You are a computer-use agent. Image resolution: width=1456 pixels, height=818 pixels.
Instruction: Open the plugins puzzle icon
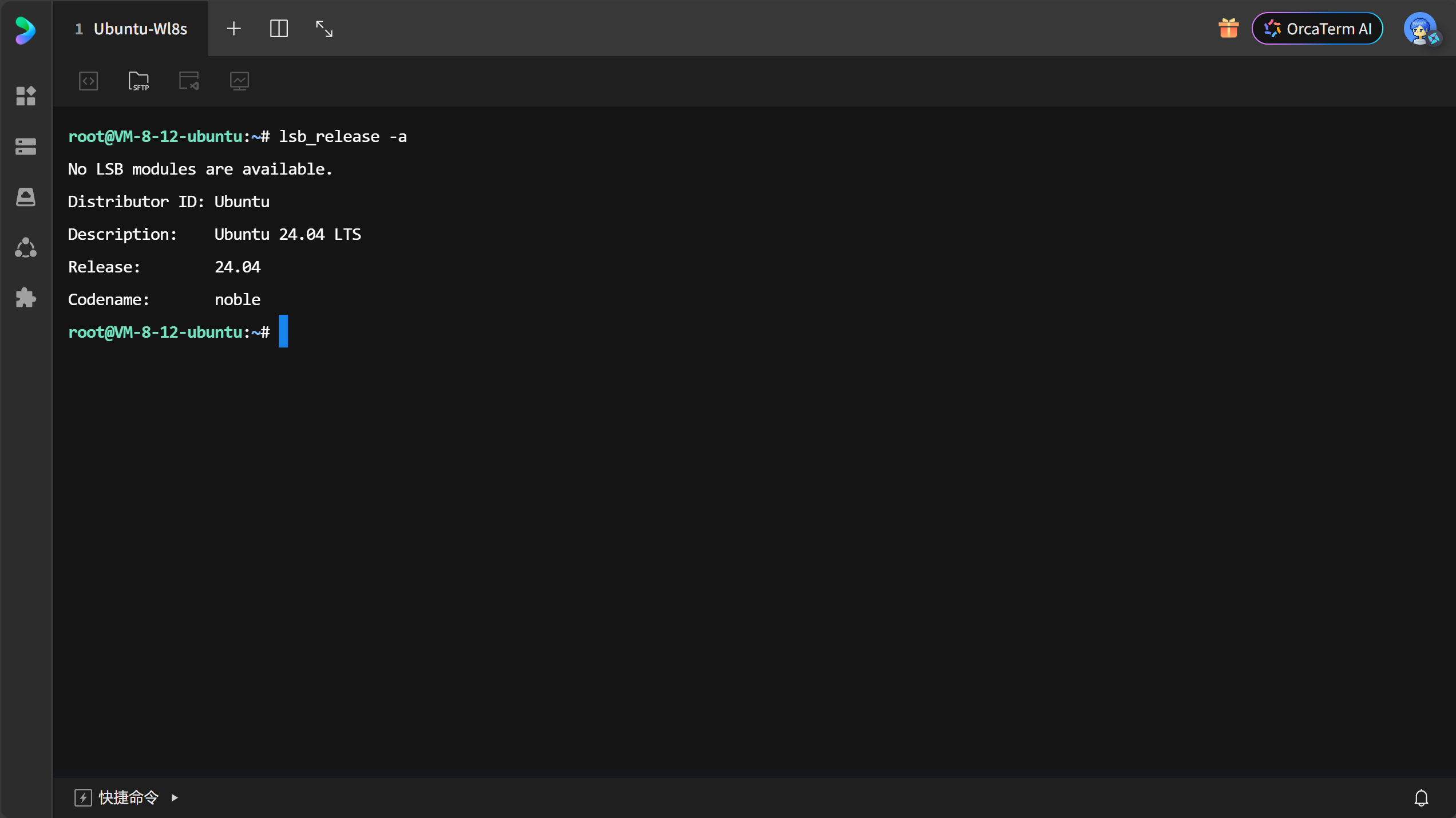coord(26,298)
